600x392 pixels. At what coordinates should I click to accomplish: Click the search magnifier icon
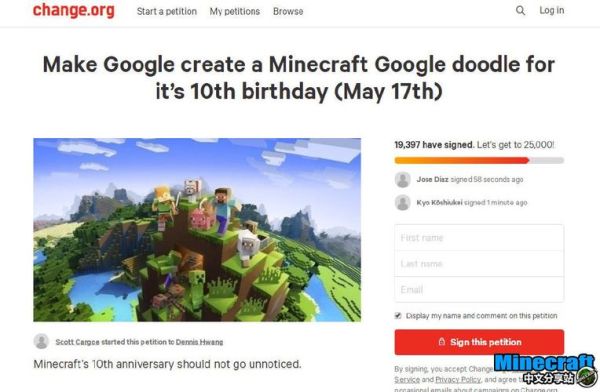(520, 10)
